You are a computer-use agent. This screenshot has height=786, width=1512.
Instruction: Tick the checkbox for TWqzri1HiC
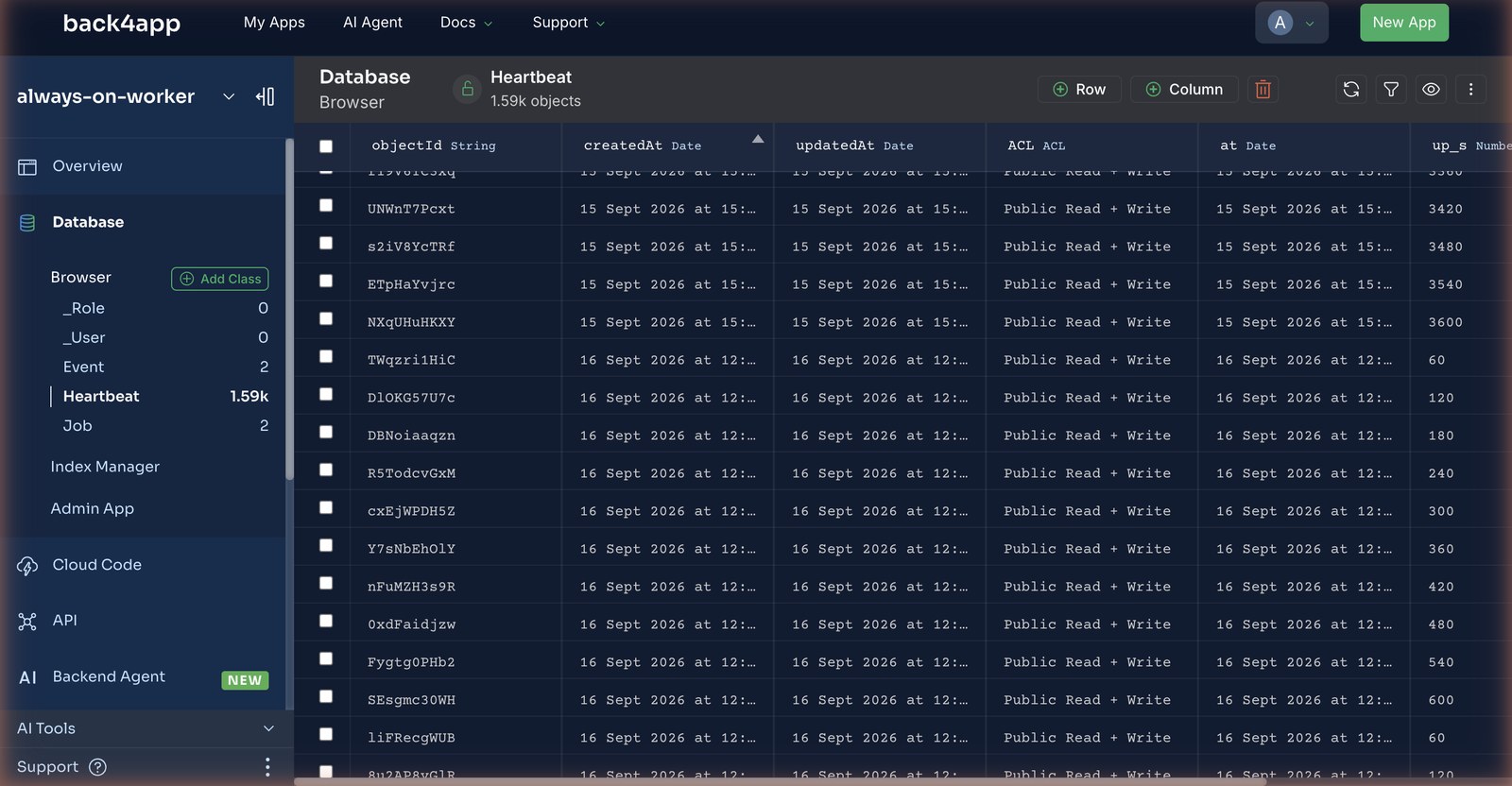326,356
